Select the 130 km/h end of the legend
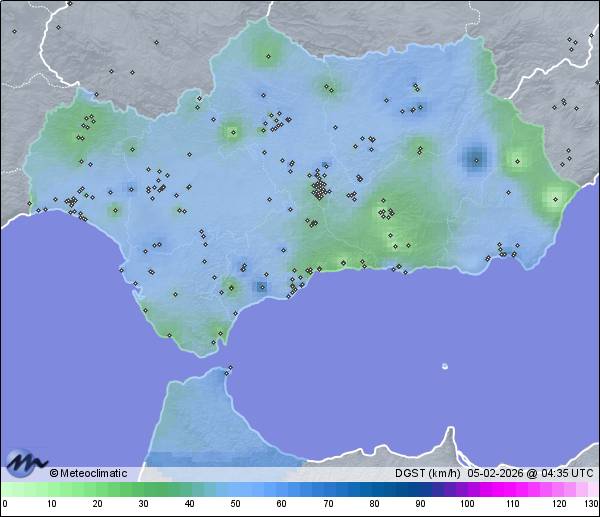This screenshot has width=600, height=517. (x=591, y=503)
